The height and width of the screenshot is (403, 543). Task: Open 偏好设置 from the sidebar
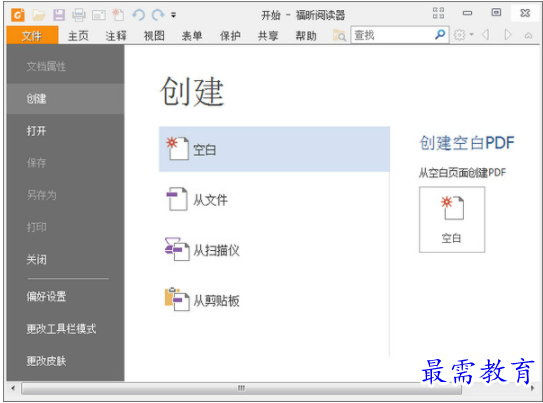click(x=65, y=297)
